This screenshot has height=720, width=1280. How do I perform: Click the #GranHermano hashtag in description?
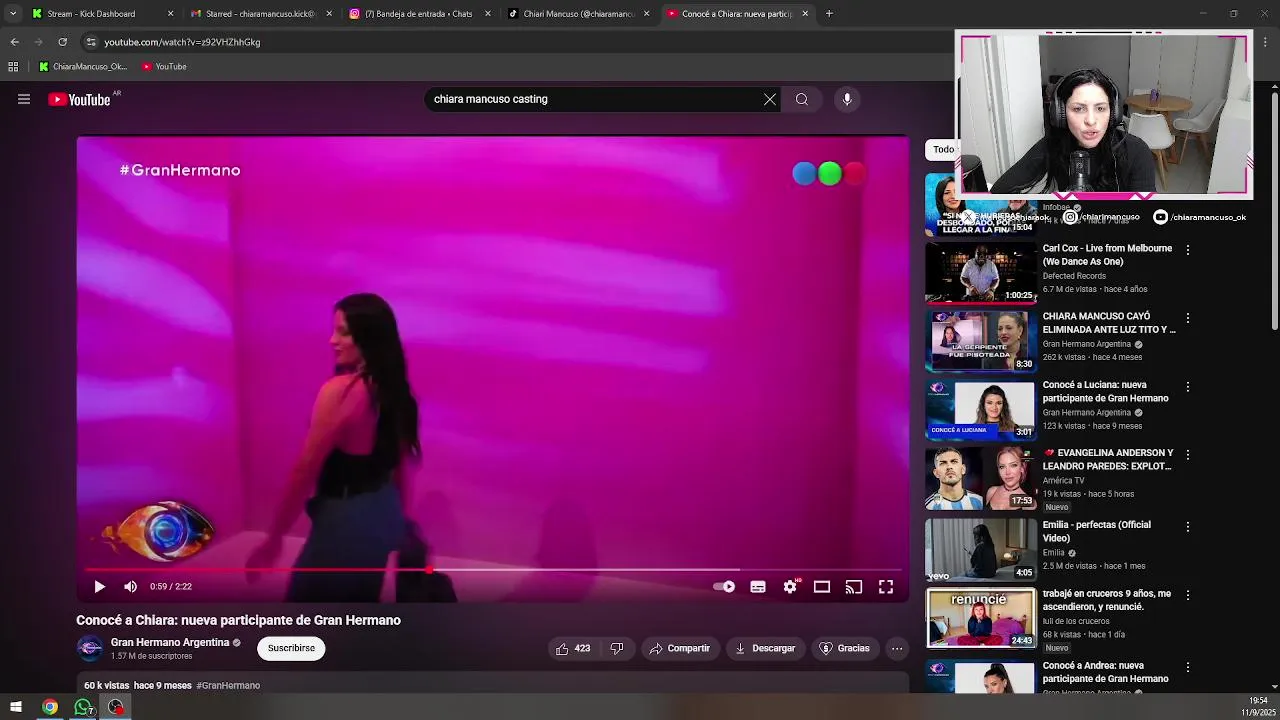228,686
